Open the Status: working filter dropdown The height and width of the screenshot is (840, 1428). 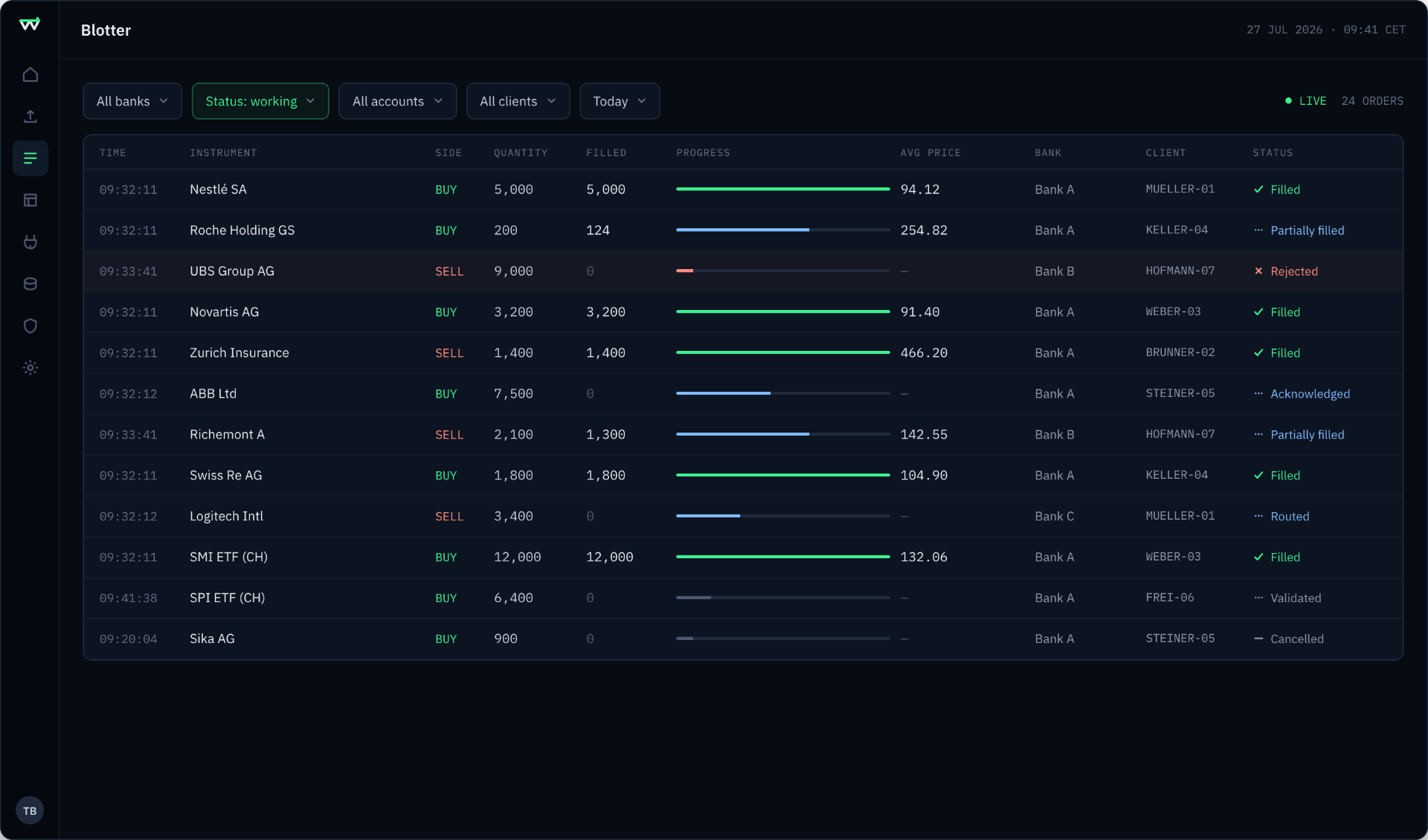coord(260,101)
